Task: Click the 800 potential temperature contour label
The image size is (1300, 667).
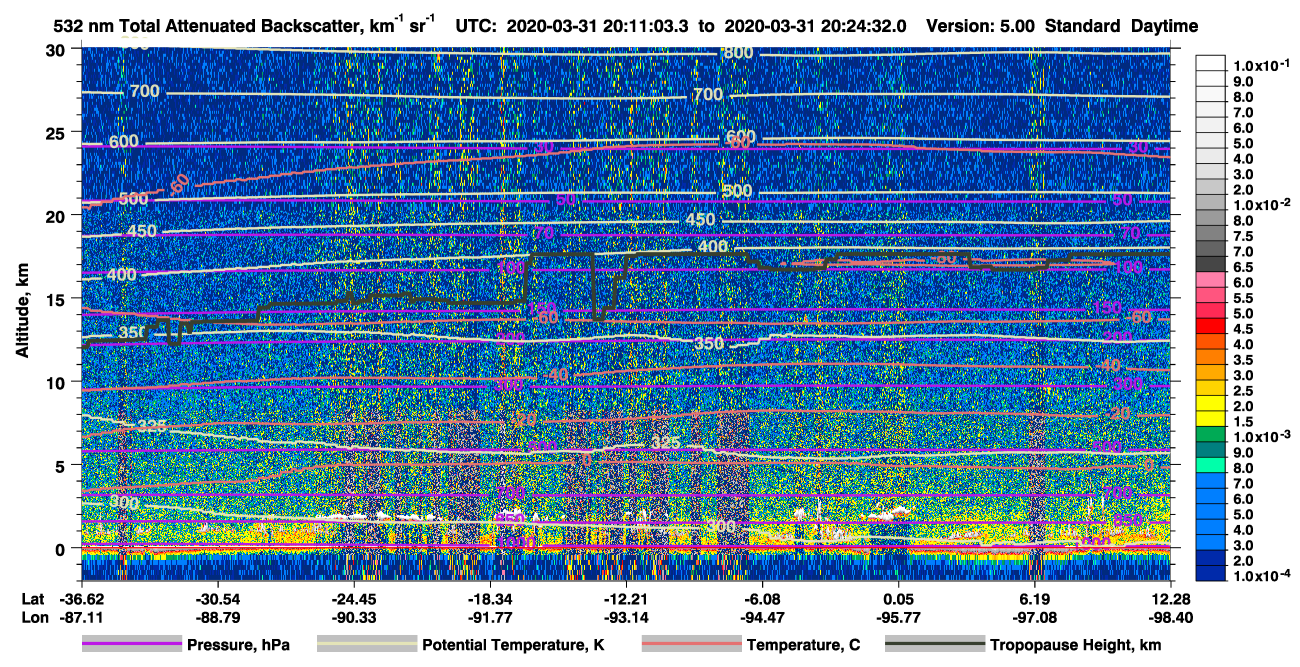Action: click(737, 53)
